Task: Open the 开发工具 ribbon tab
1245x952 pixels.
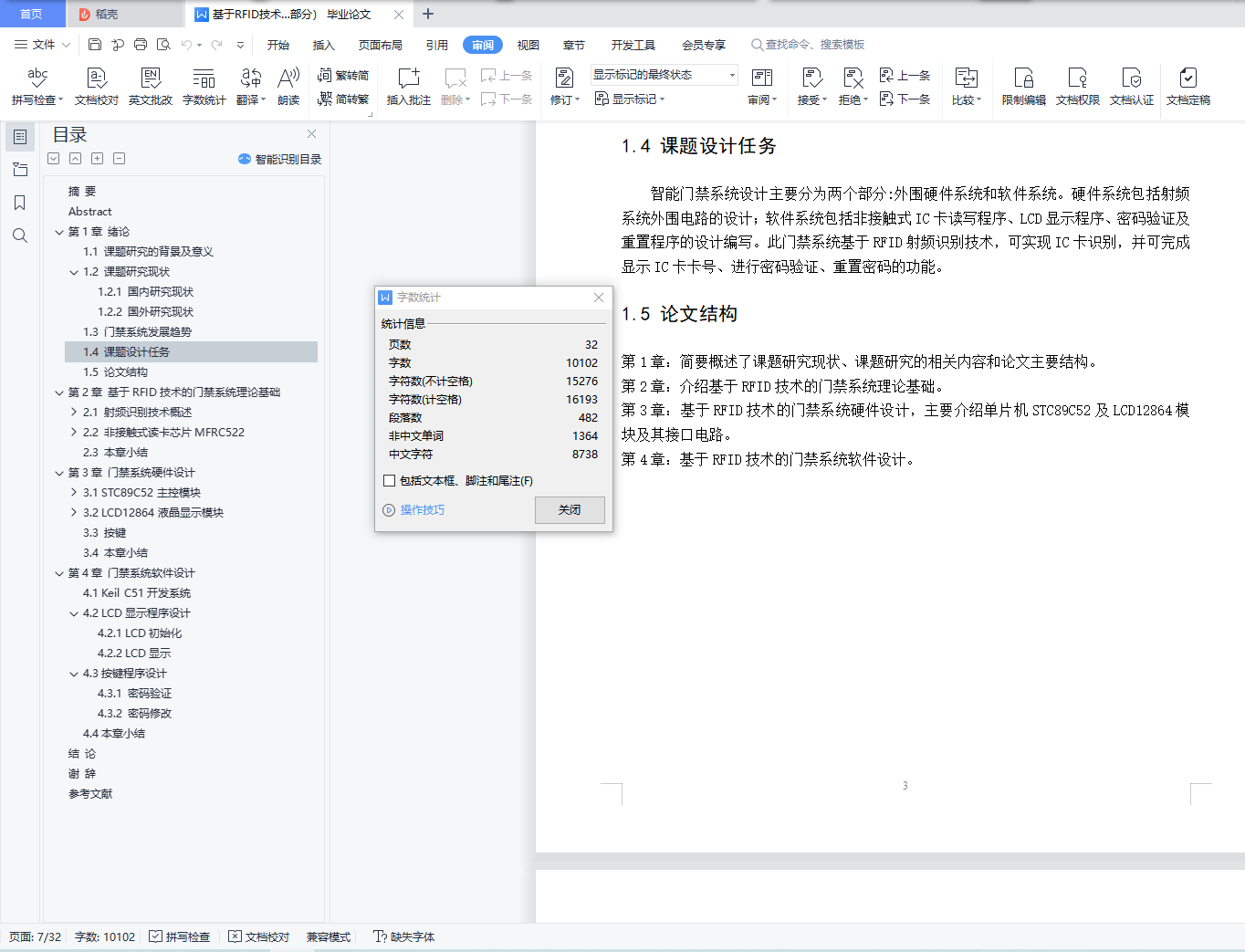Action: 633,45
